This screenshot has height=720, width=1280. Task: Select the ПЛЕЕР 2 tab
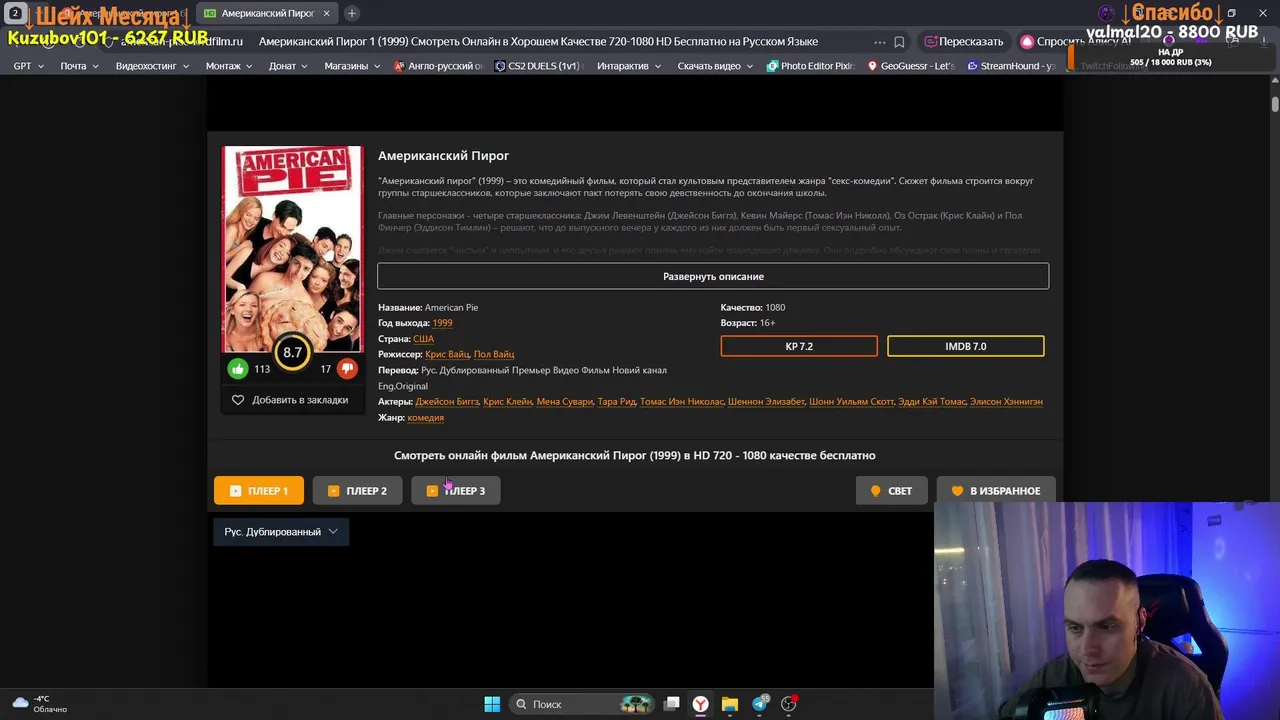[x=357, y=491]
